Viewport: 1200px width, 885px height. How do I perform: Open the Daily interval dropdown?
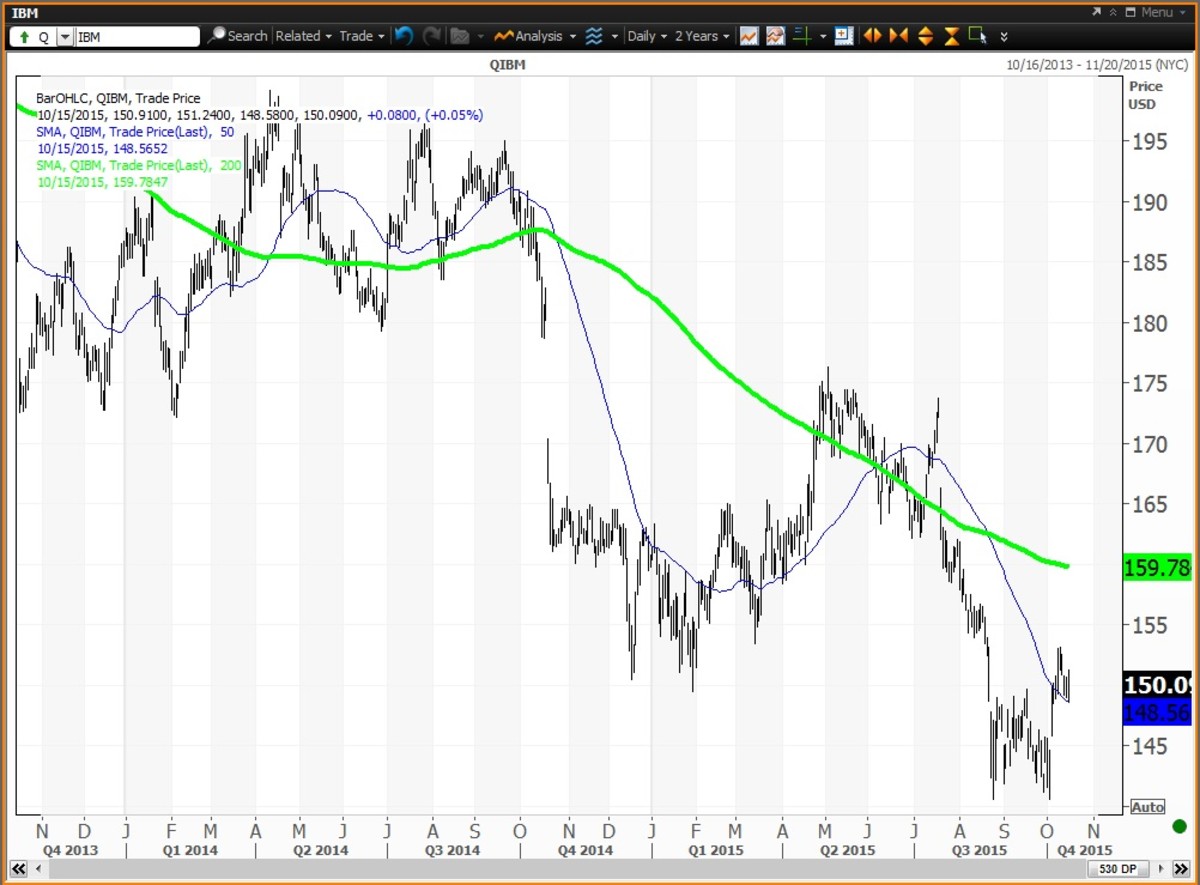(x=646, y=36)
